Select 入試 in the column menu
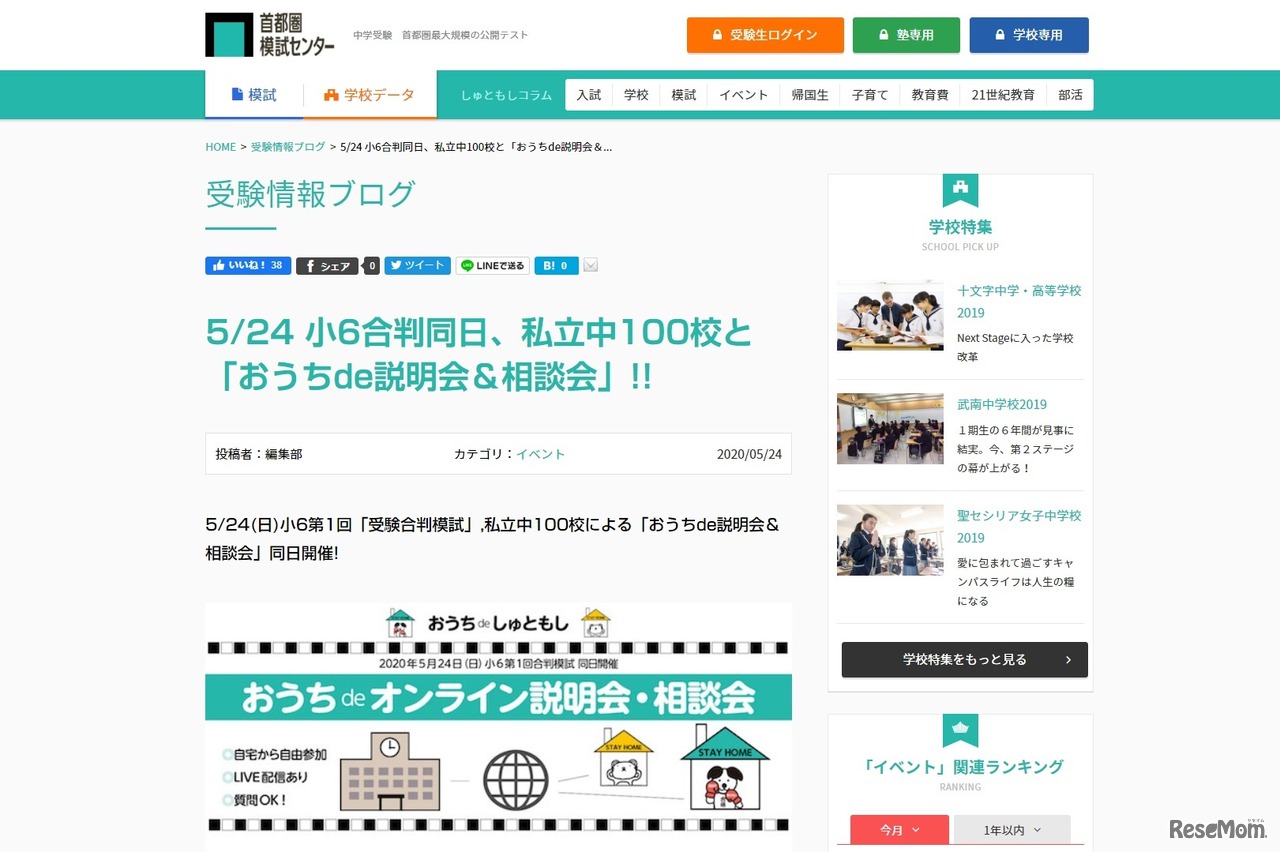1280x852 pixels. (x=589, y=95)
